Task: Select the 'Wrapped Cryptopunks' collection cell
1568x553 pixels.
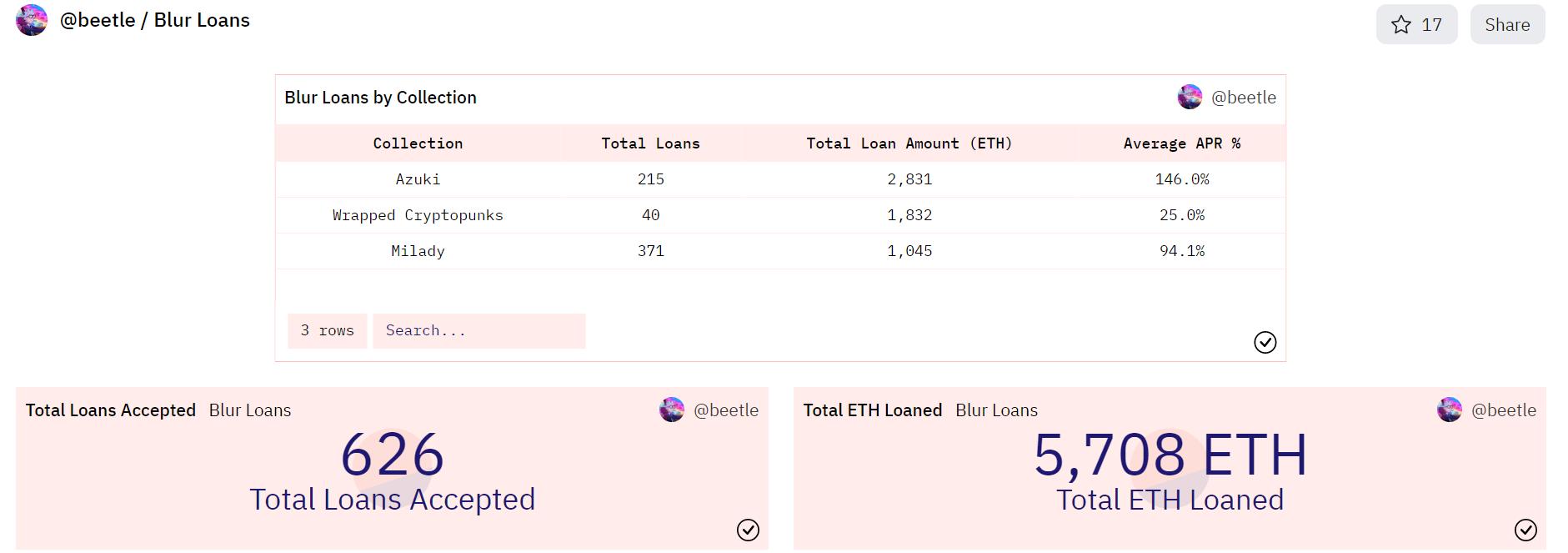Action: (x=418, y=215)
